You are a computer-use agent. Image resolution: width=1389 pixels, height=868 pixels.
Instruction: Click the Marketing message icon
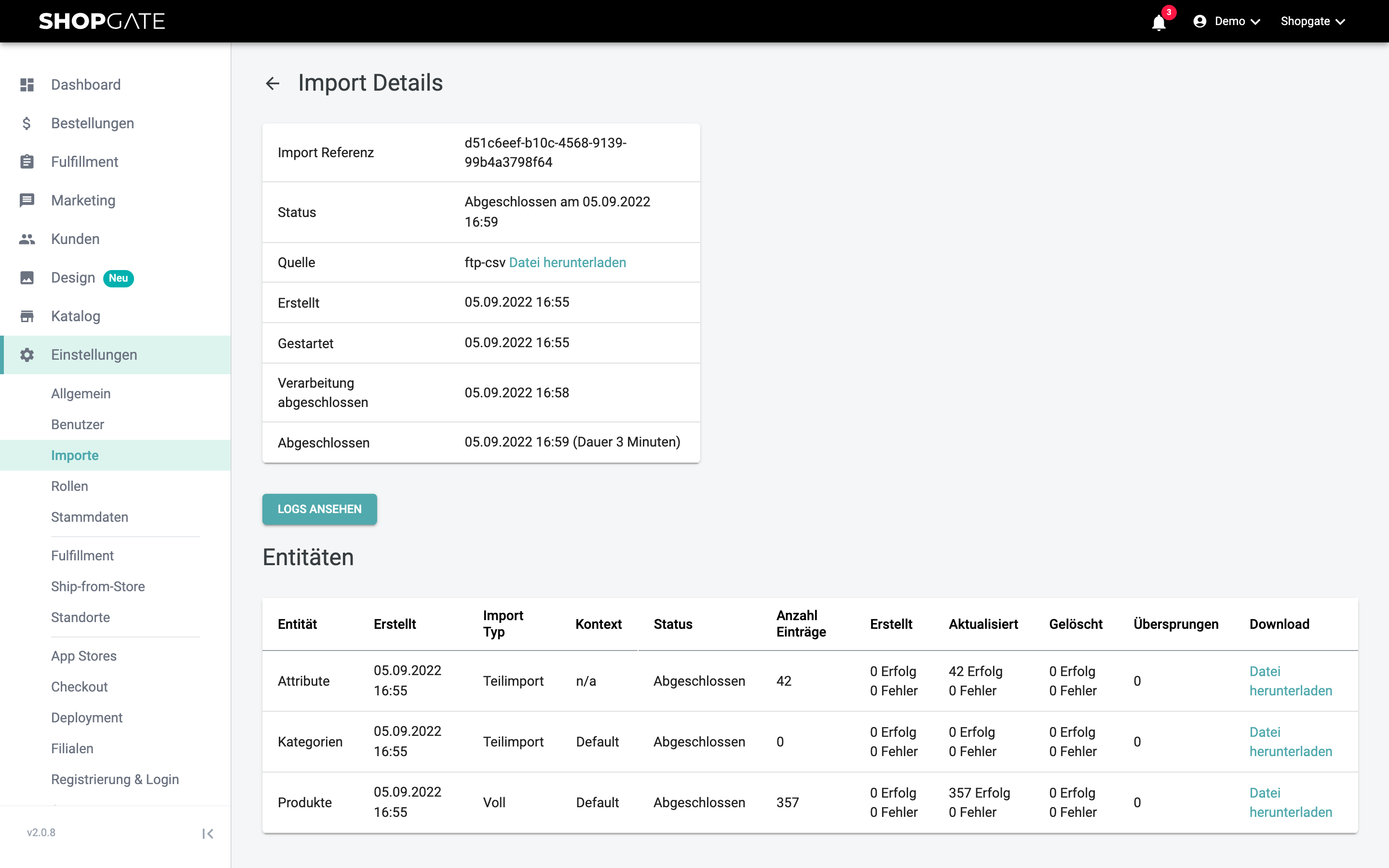click(27, 200)
